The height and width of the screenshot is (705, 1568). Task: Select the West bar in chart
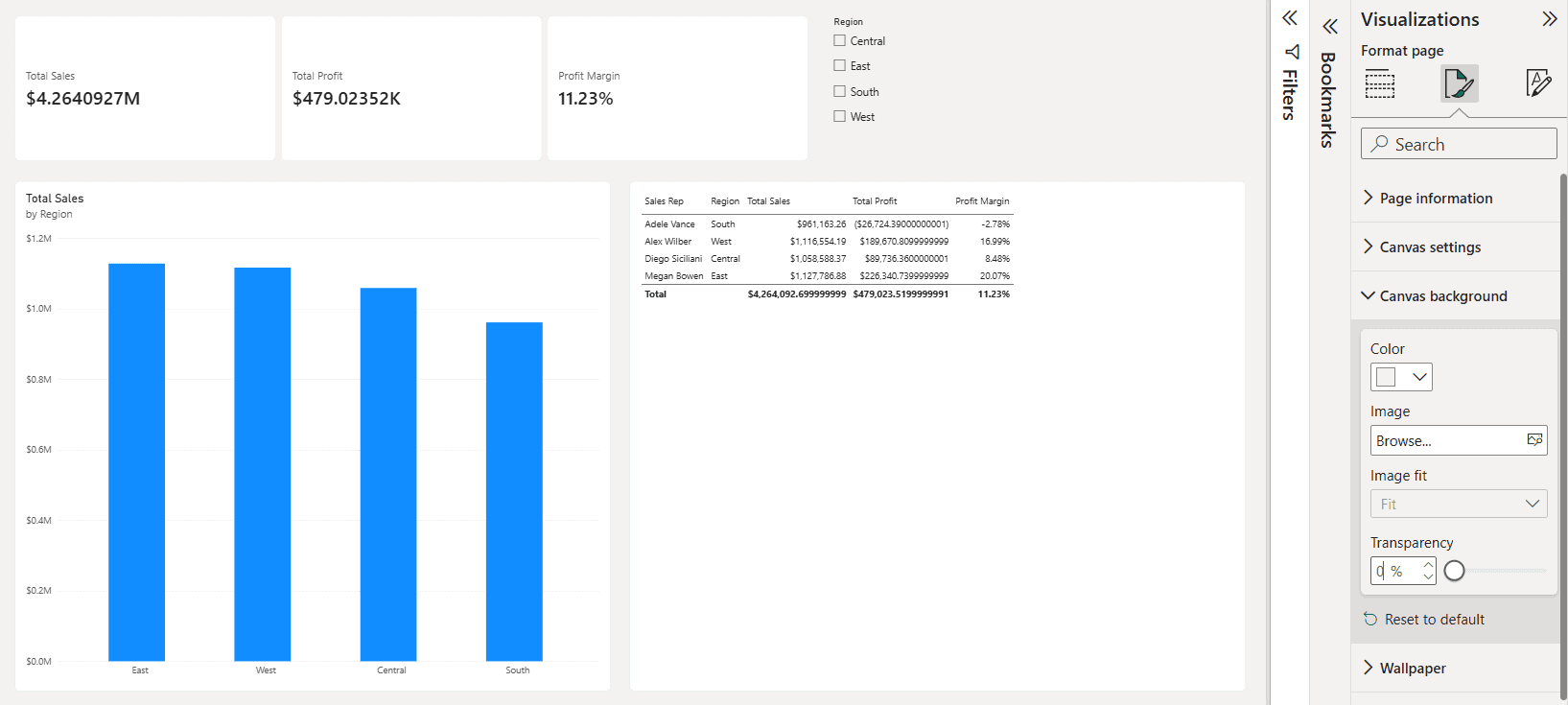262,464
